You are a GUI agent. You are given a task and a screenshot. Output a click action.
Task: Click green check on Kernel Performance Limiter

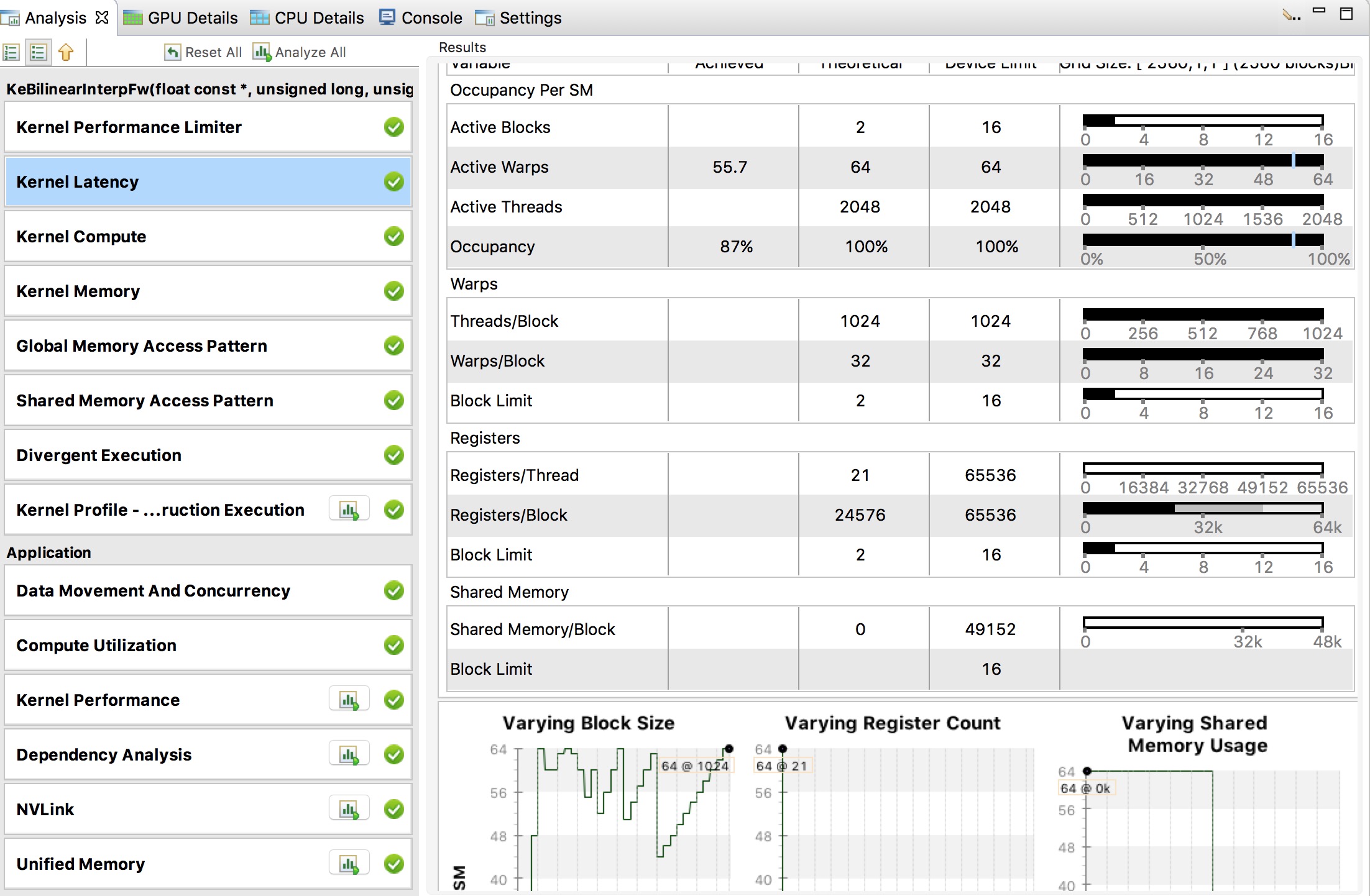[x=393, y=127]
